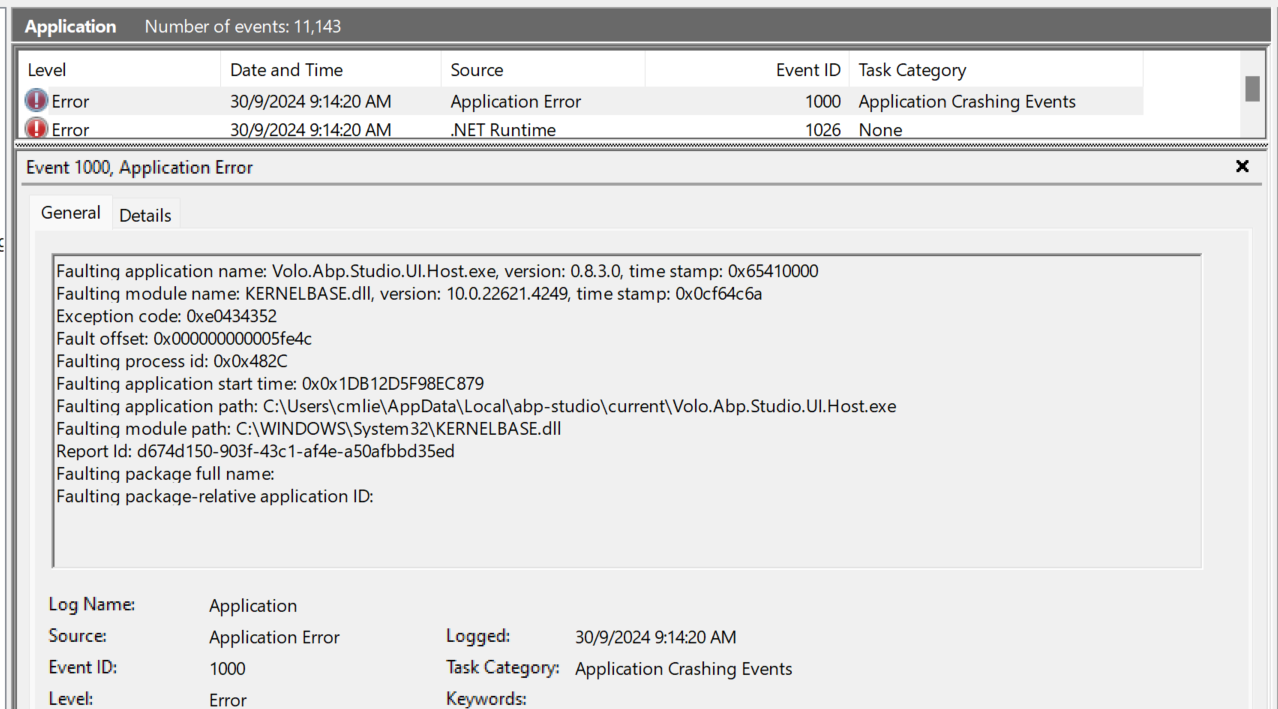Sort events by Source column header

pos(543,70)
